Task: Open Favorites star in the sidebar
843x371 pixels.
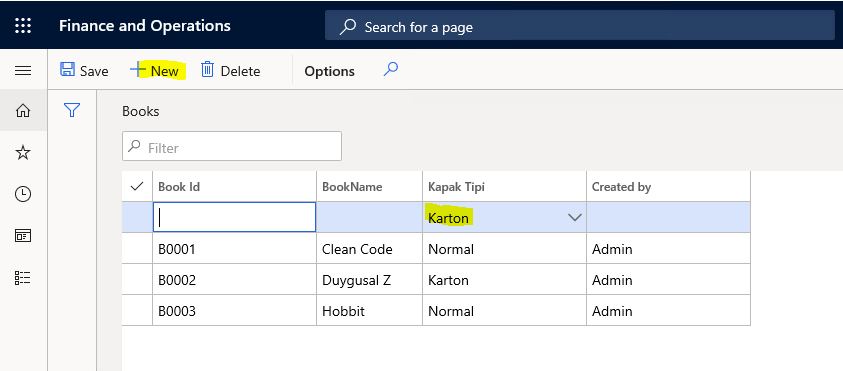Action: click(23, 153)
